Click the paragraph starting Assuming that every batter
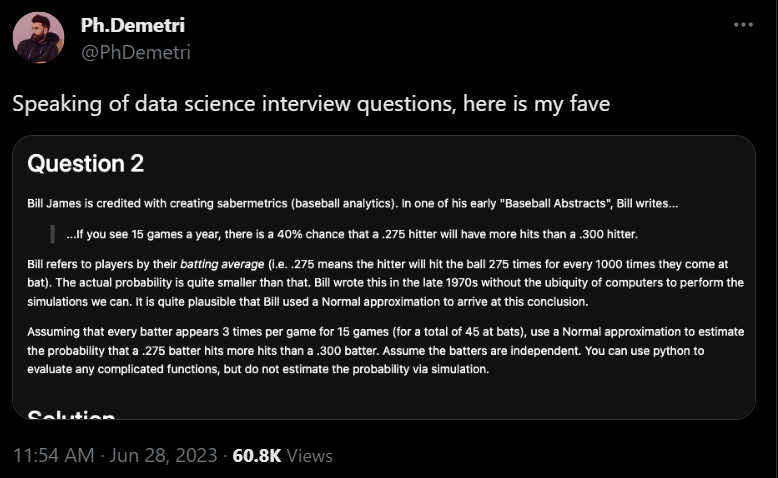This screenshot has width=778, height=478. point(386,350)
